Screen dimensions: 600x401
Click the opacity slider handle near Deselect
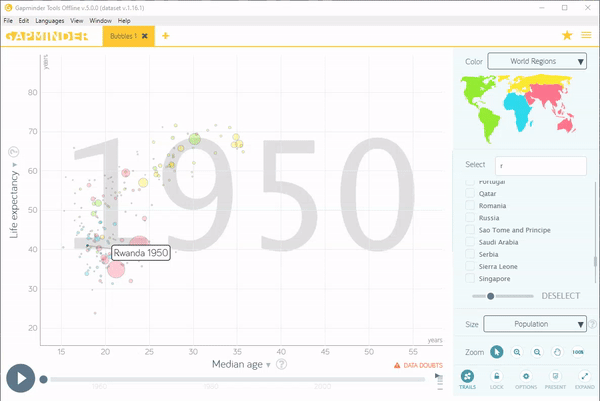click(491, 296)
